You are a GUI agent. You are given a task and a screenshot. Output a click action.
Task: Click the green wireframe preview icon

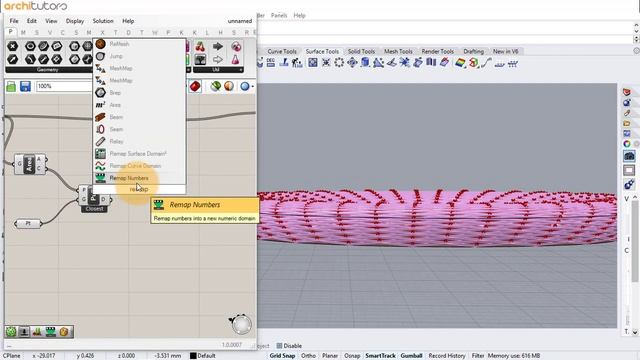[x=216, y=86]
